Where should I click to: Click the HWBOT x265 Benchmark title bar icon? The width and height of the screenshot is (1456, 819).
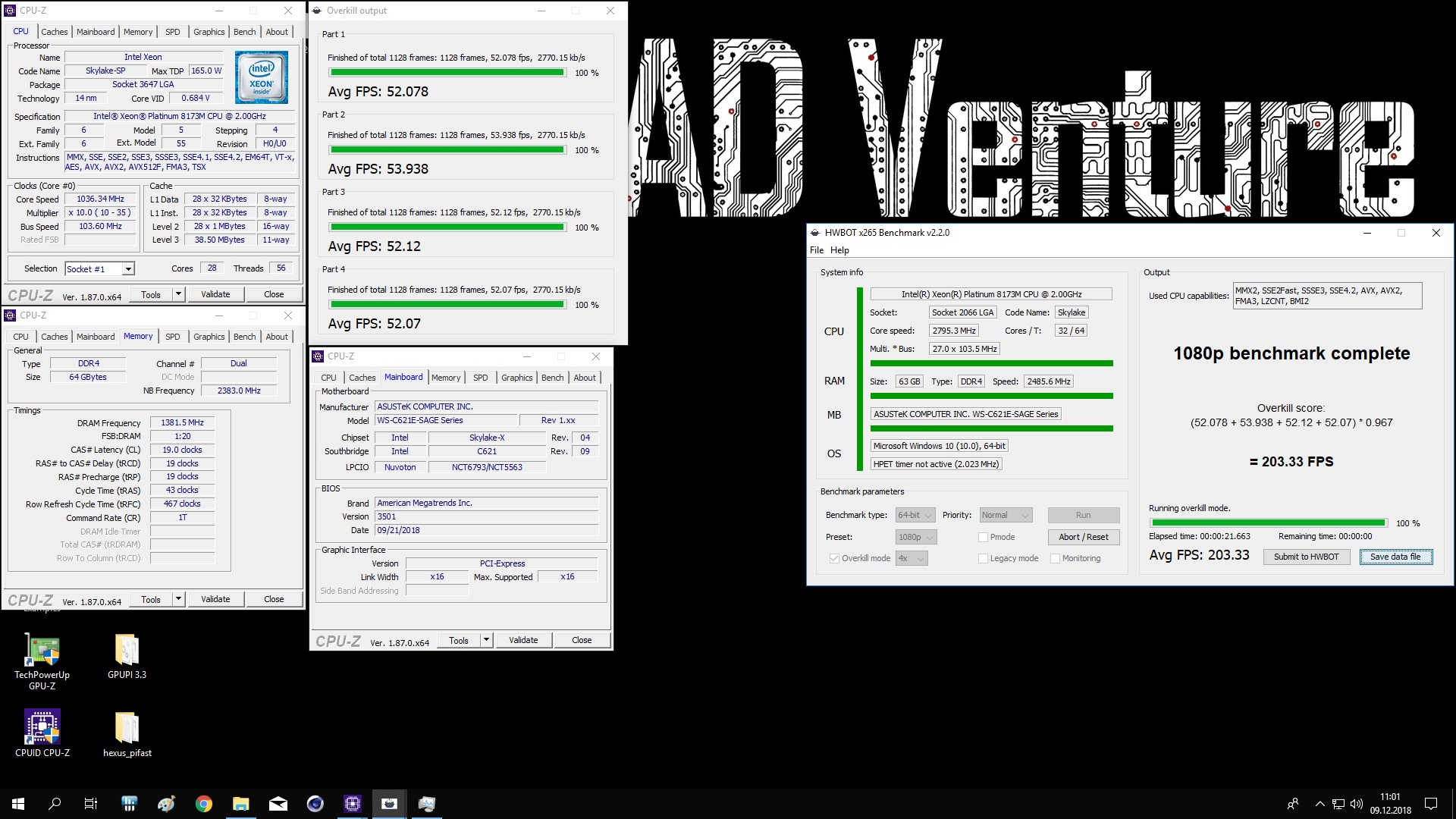pyautogui.click(x=815, y=233)
